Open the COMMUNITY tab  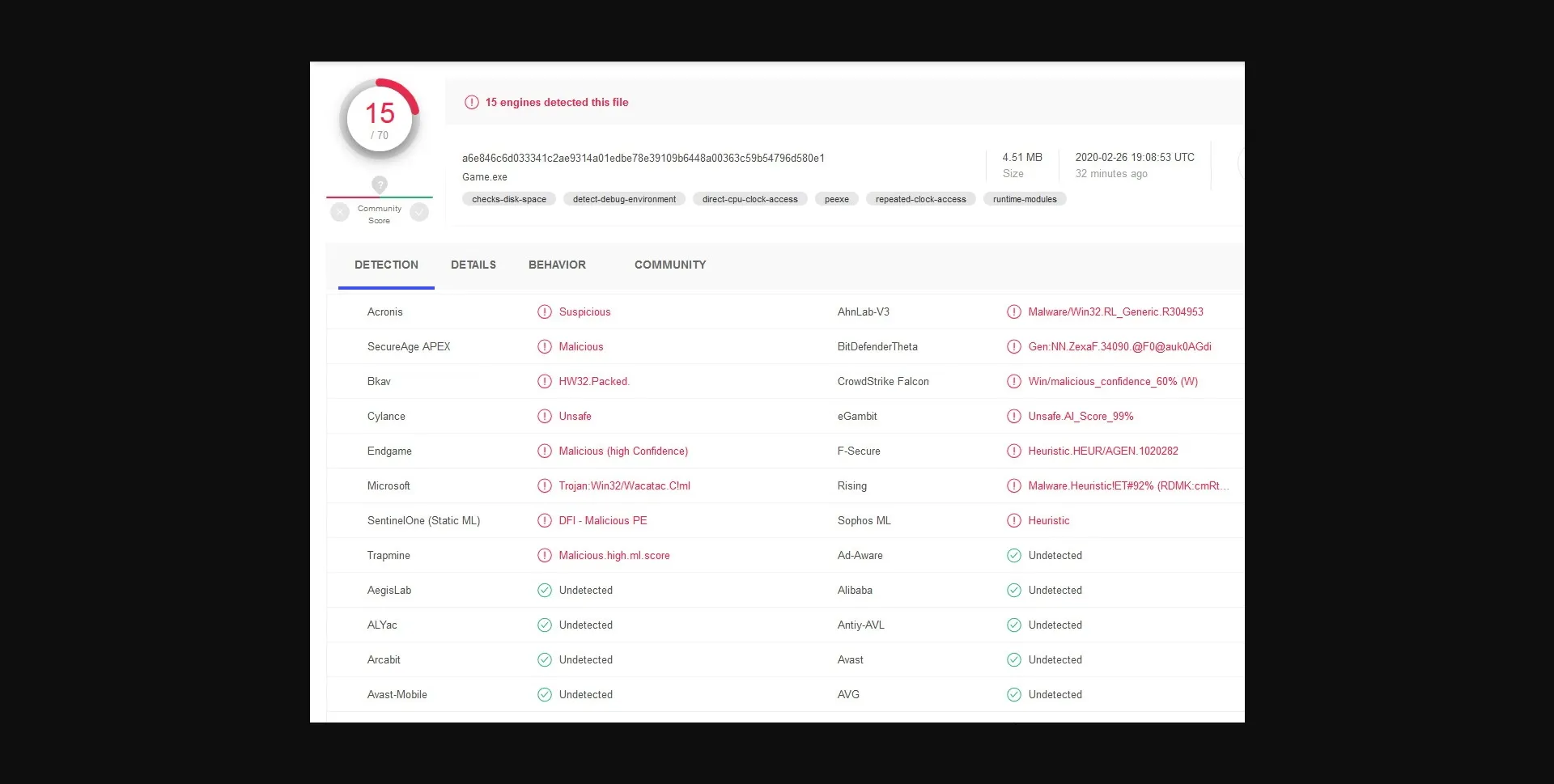point(670,265)
